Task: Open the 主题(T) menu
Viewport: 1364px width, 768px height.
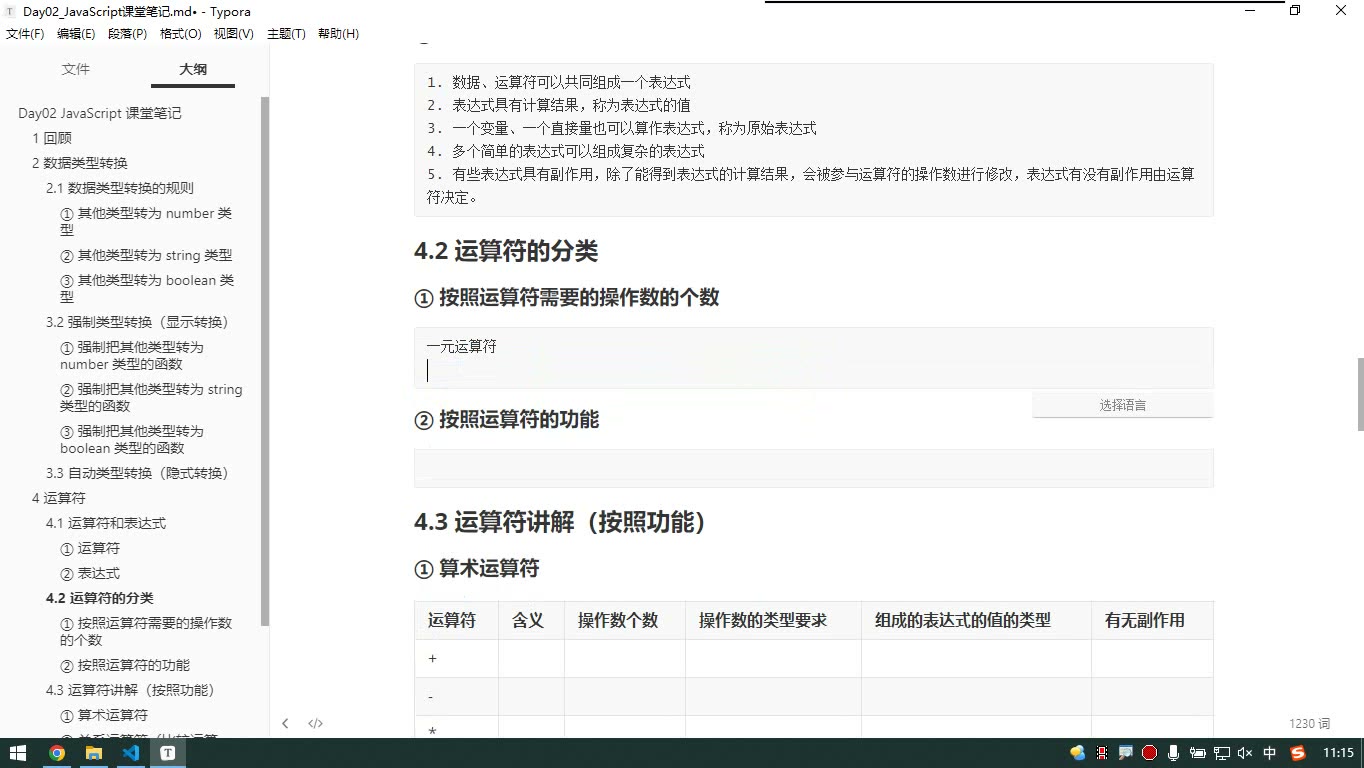Action: pyautogui.click(x=286, y=34)
